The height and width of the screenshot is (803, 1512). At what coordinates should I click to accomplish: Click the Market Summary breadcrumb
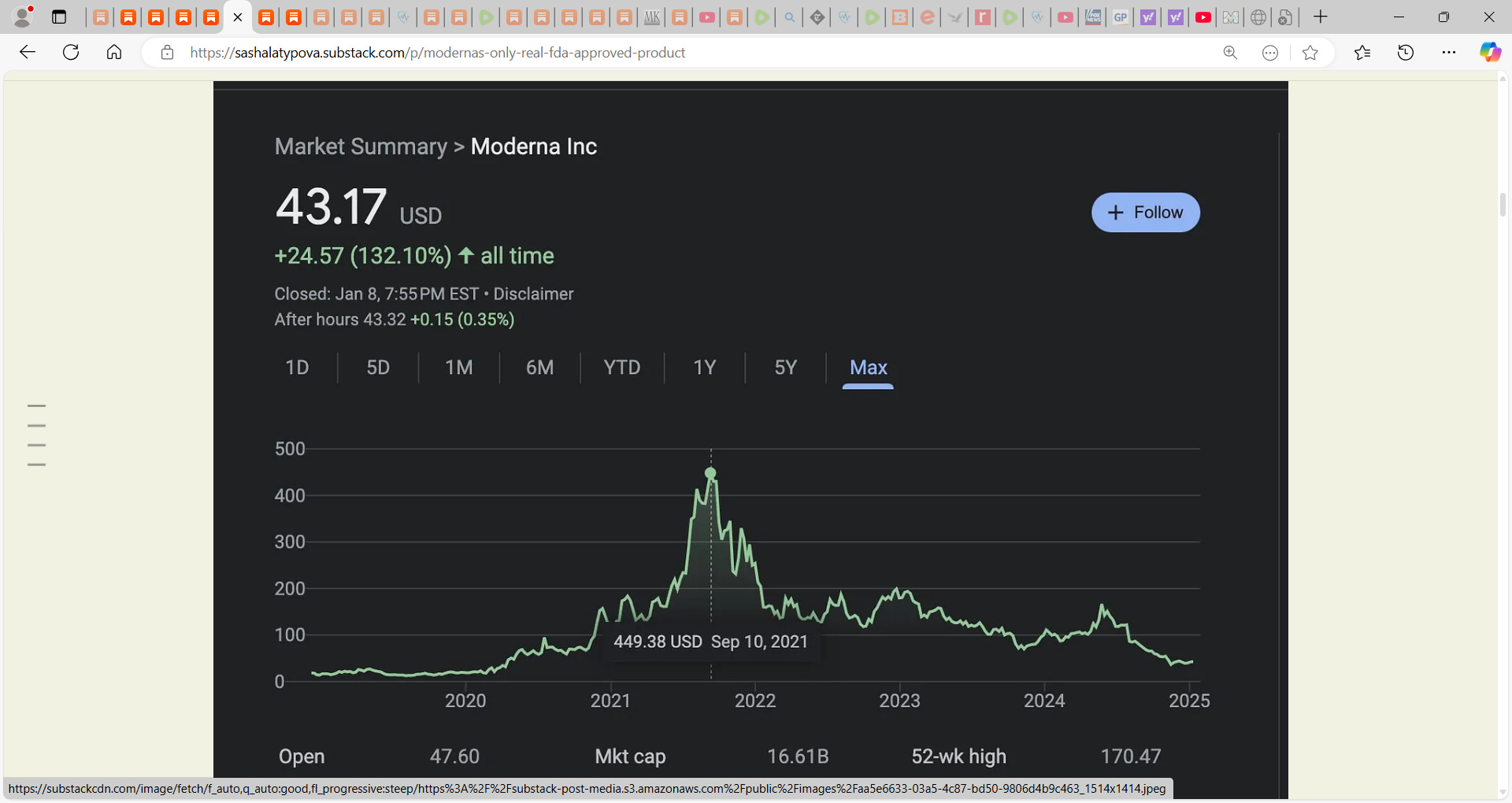(361, 146)
